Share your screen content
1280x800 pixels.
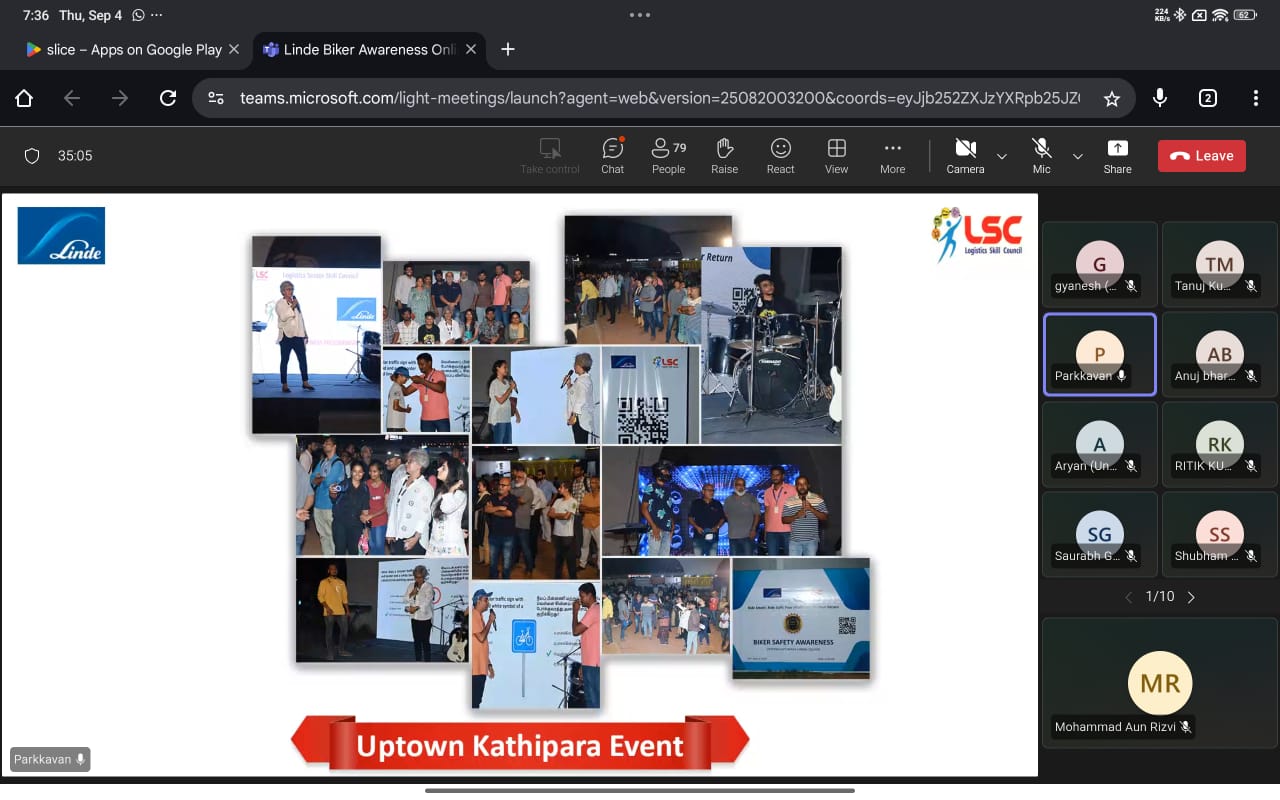[x=1117, y=155]
